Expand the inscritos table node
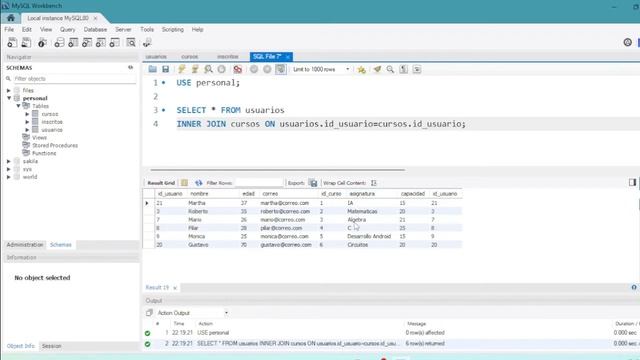The height and width of the screenshot is (360, 640). click(27, 122)
